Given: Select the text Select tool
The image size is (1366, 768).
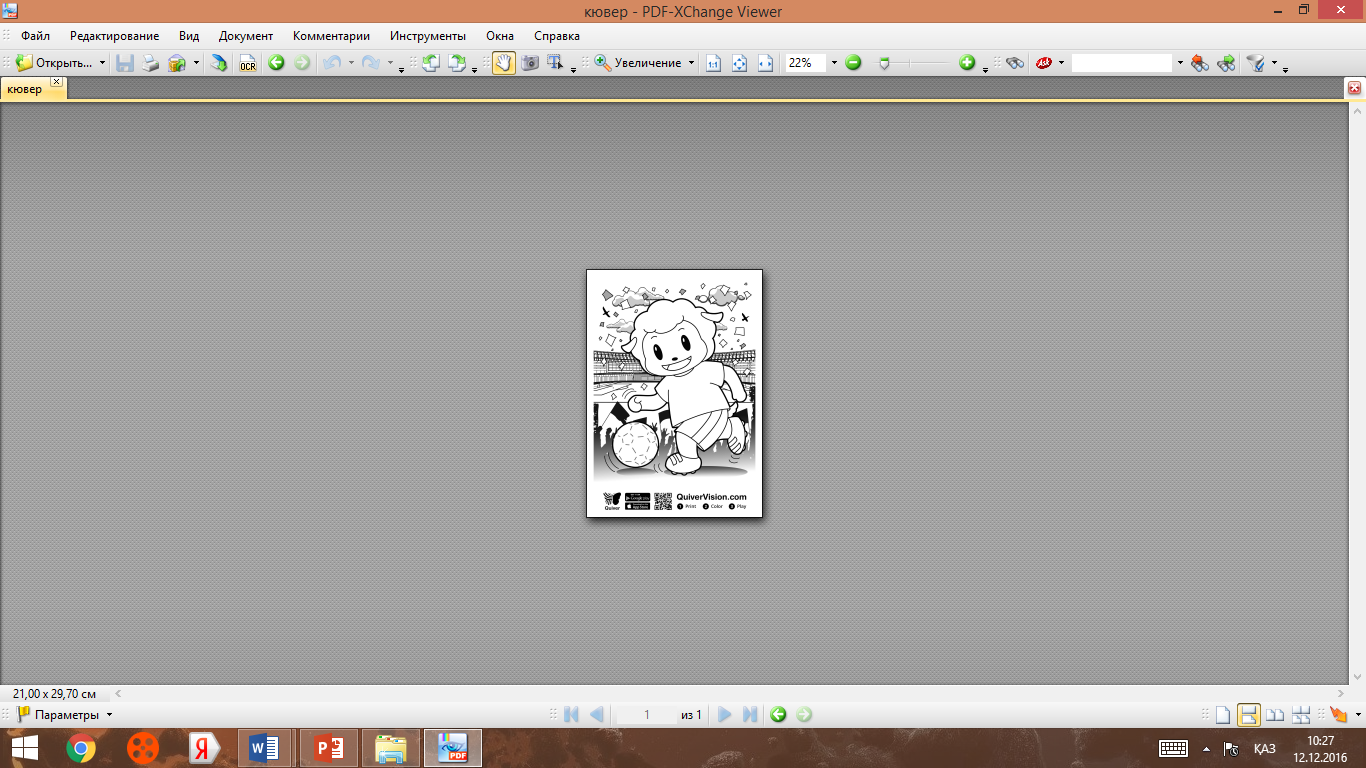Looking at the screenshot, I should pos(556,63).
